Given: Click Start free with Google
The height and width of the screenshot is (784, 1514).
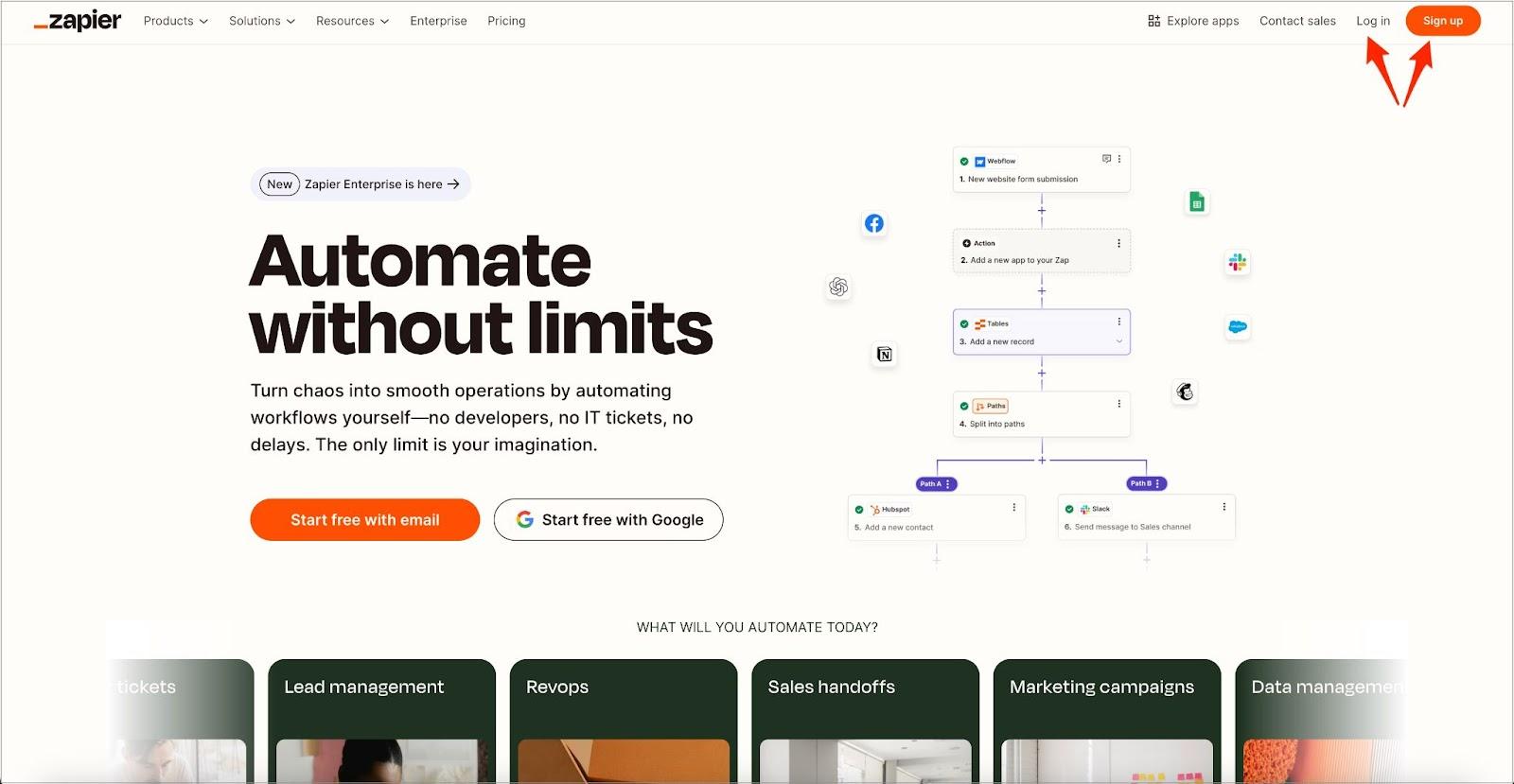Looking at the screenshot, I should (608, 520).
